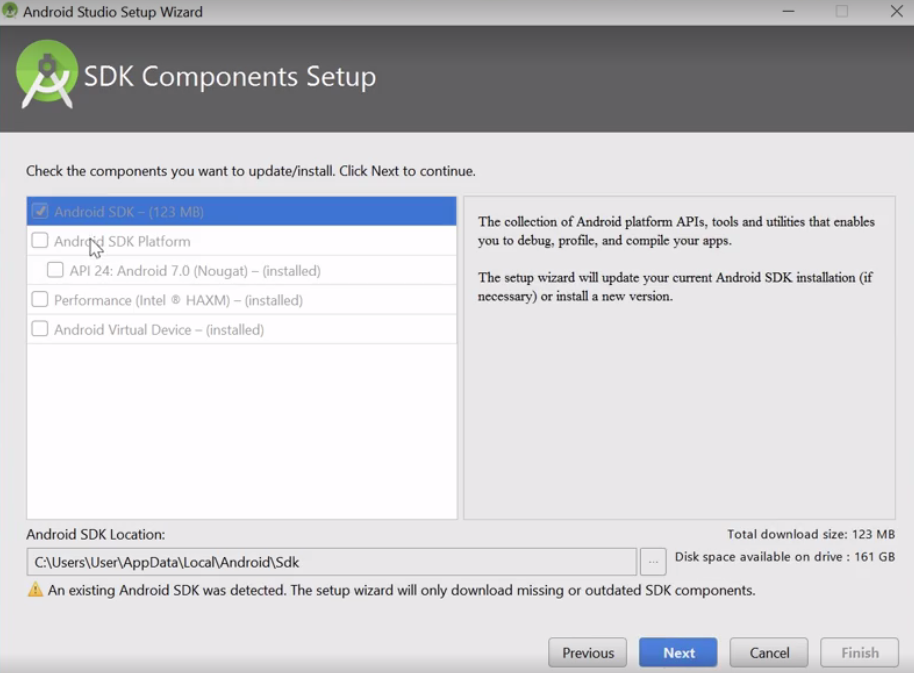Click the Finish button
The image size is (914, 673).
[x=859, y=653]
